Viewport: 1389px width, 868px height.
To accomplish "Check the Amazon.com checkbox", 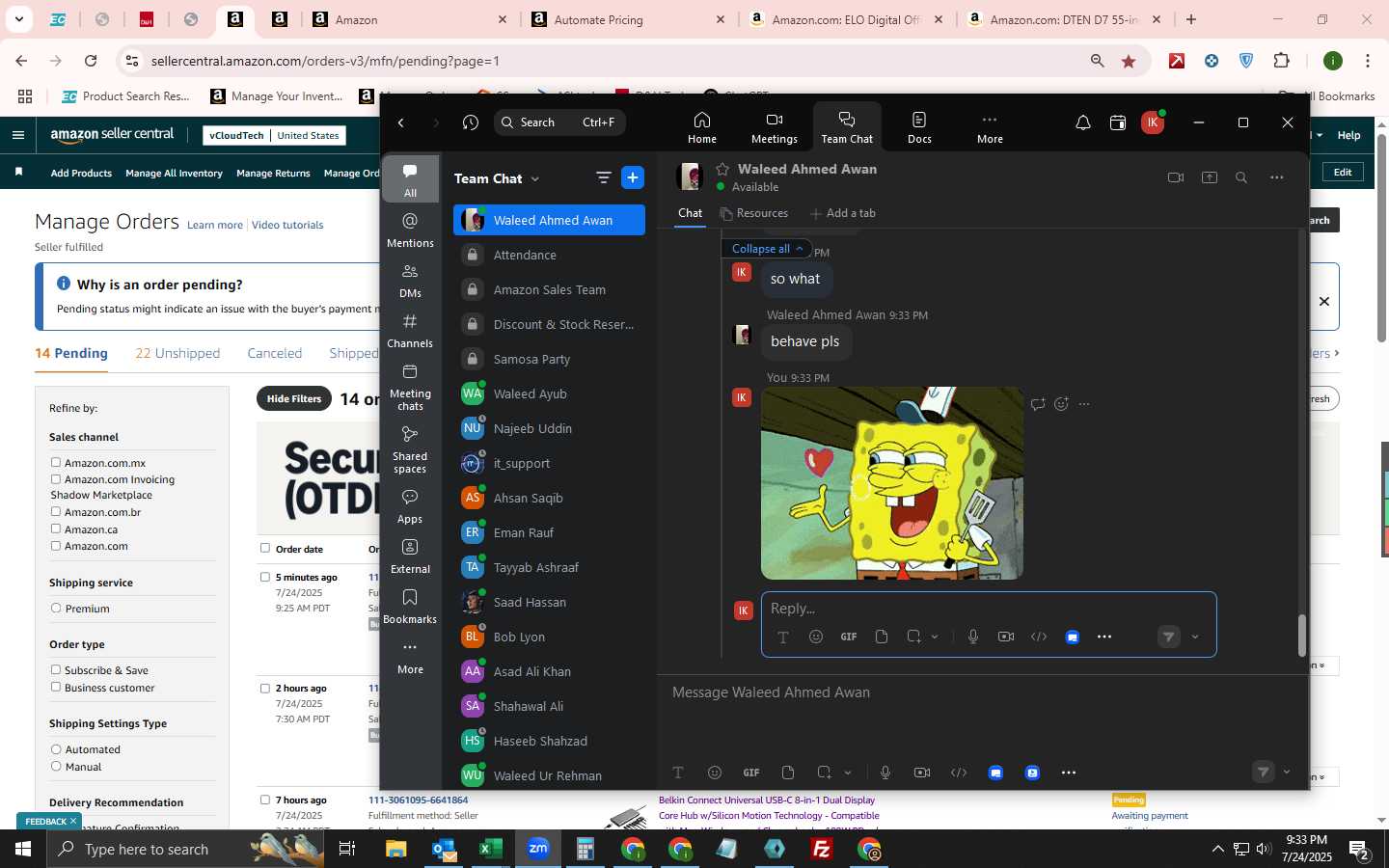I will [x=56, y=546].
